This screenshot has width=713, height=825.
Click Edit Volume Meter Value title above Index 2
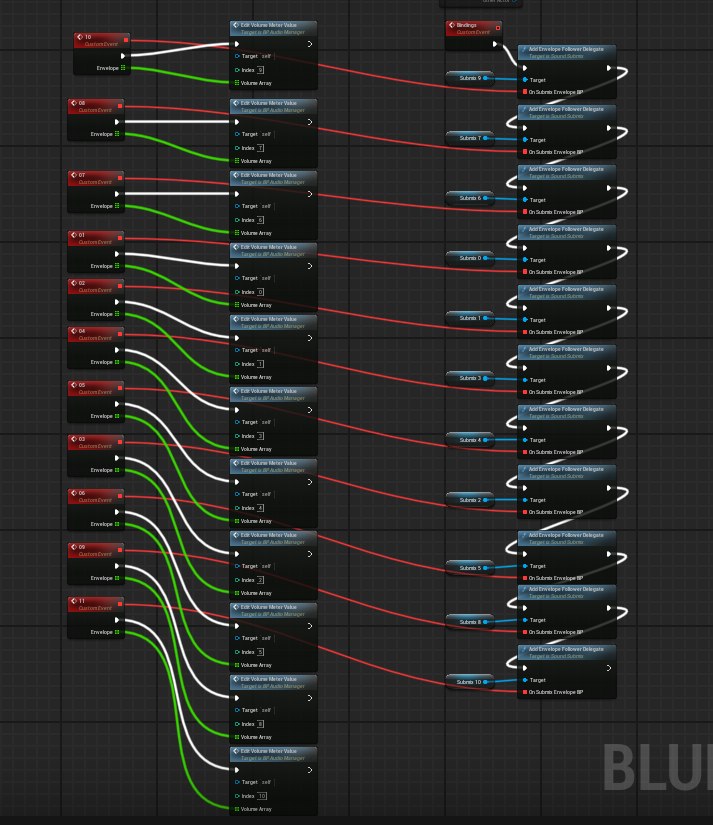(268, 535)
